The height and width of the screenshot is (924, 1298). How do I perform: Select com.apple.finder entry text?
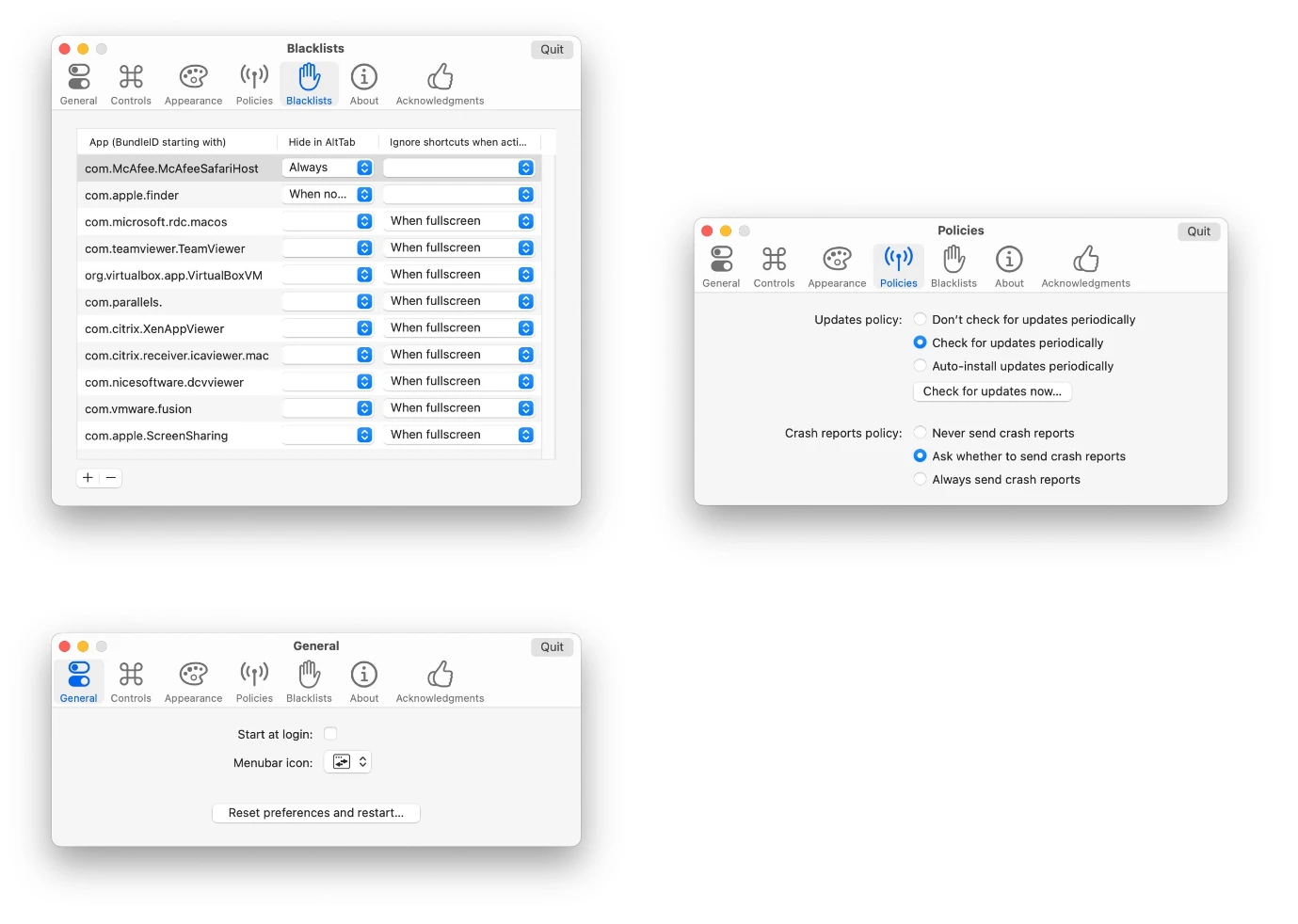click(132, 195)
